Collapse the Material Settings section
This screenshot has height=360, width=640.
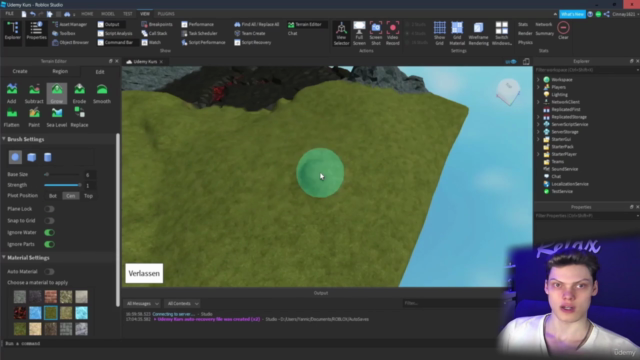[x=4, y=258]
